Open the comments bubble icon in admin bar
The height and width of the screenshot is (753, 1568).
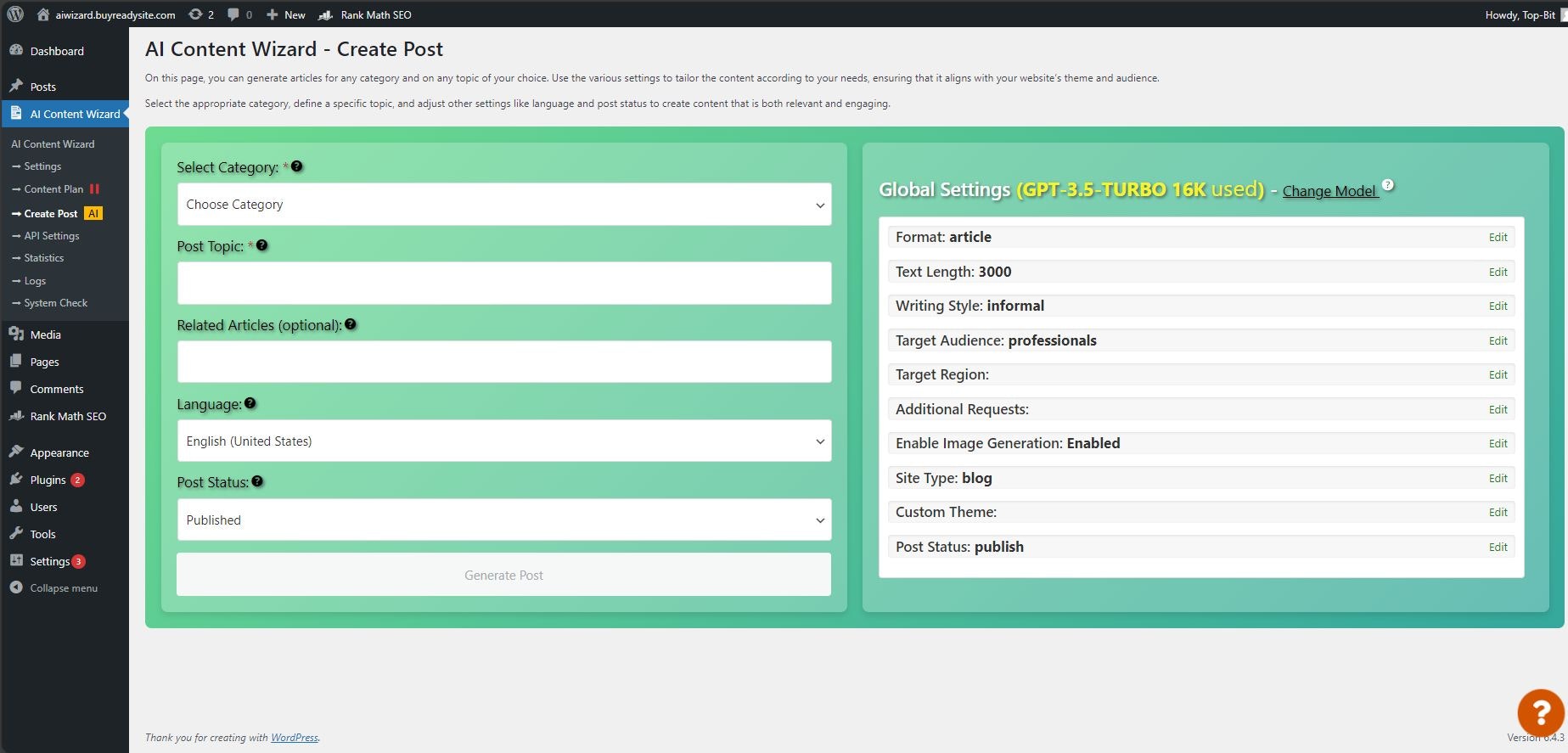pyautogui.click(x=233, y=14)
